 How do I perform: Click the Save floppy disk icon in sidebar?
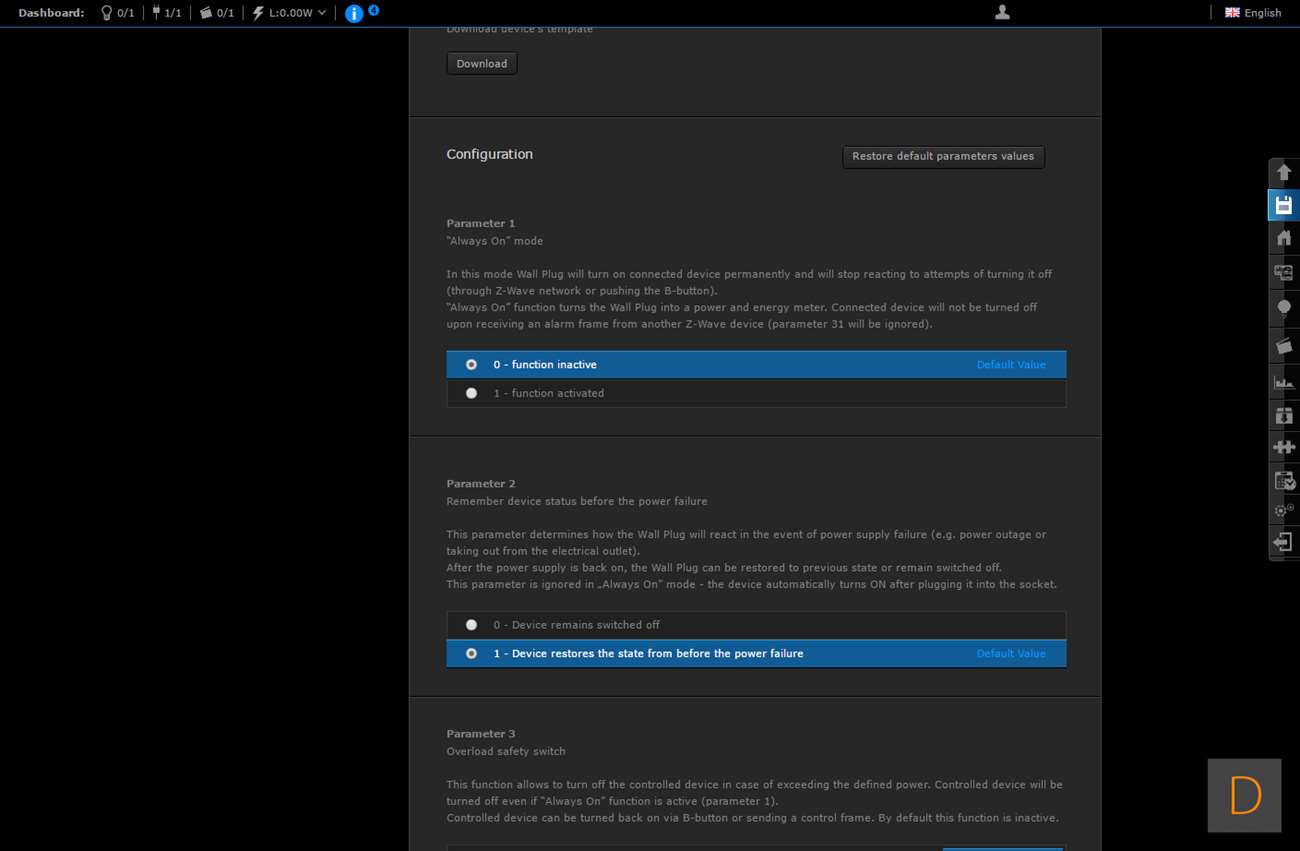coord(1284,205)
